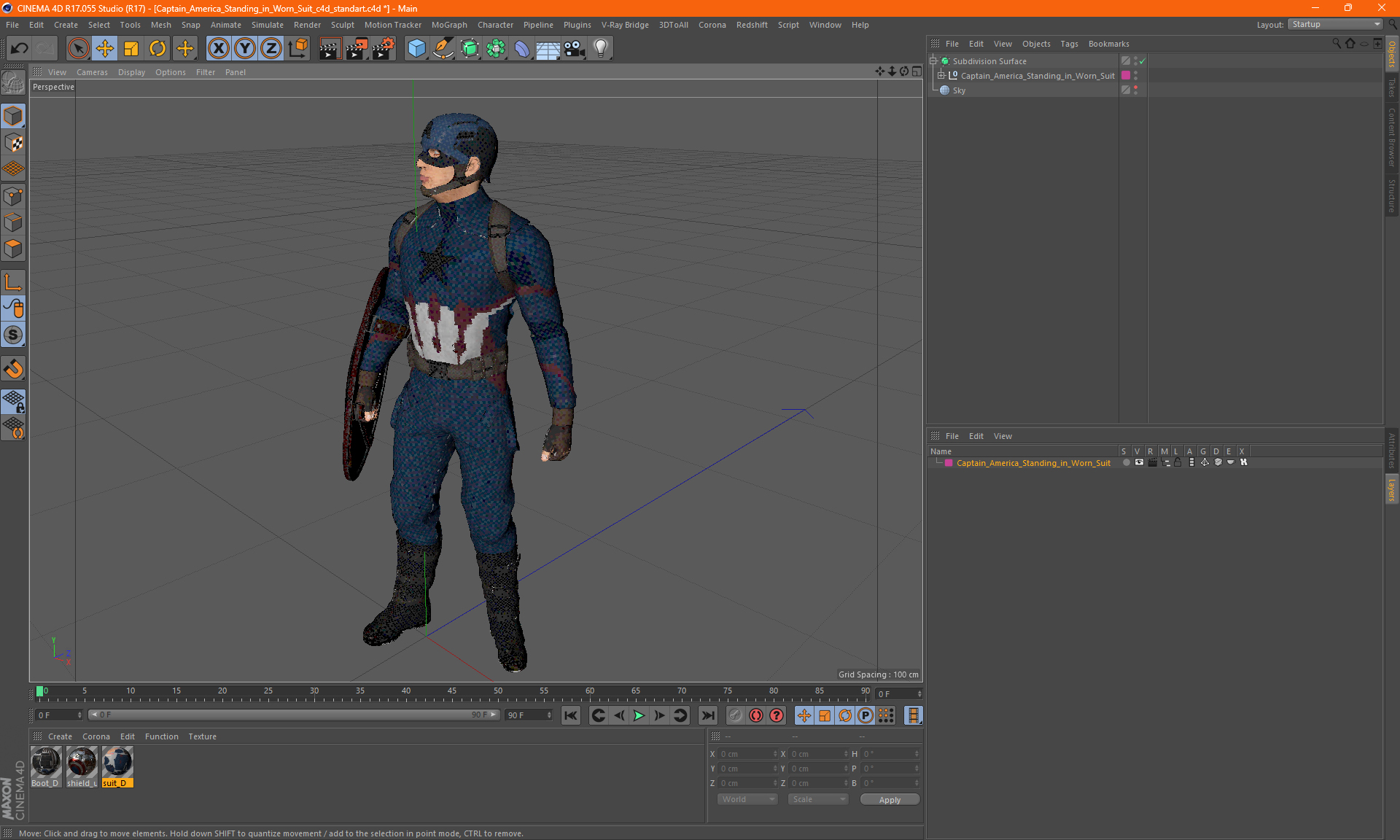Select the Live Selection tool
The height and width of the screenshot is (840, 1400).
[x=78, y=49]
